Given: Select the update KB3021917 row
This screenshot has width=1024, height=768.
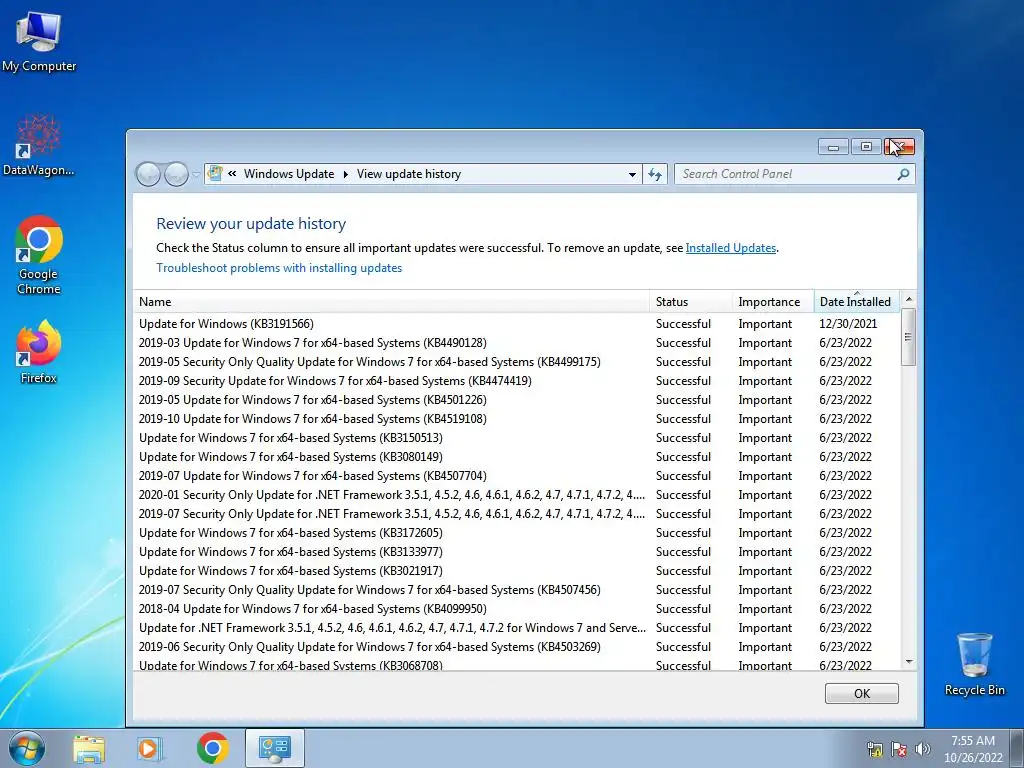Looking at the screenshot, I should tap(516, 570).
